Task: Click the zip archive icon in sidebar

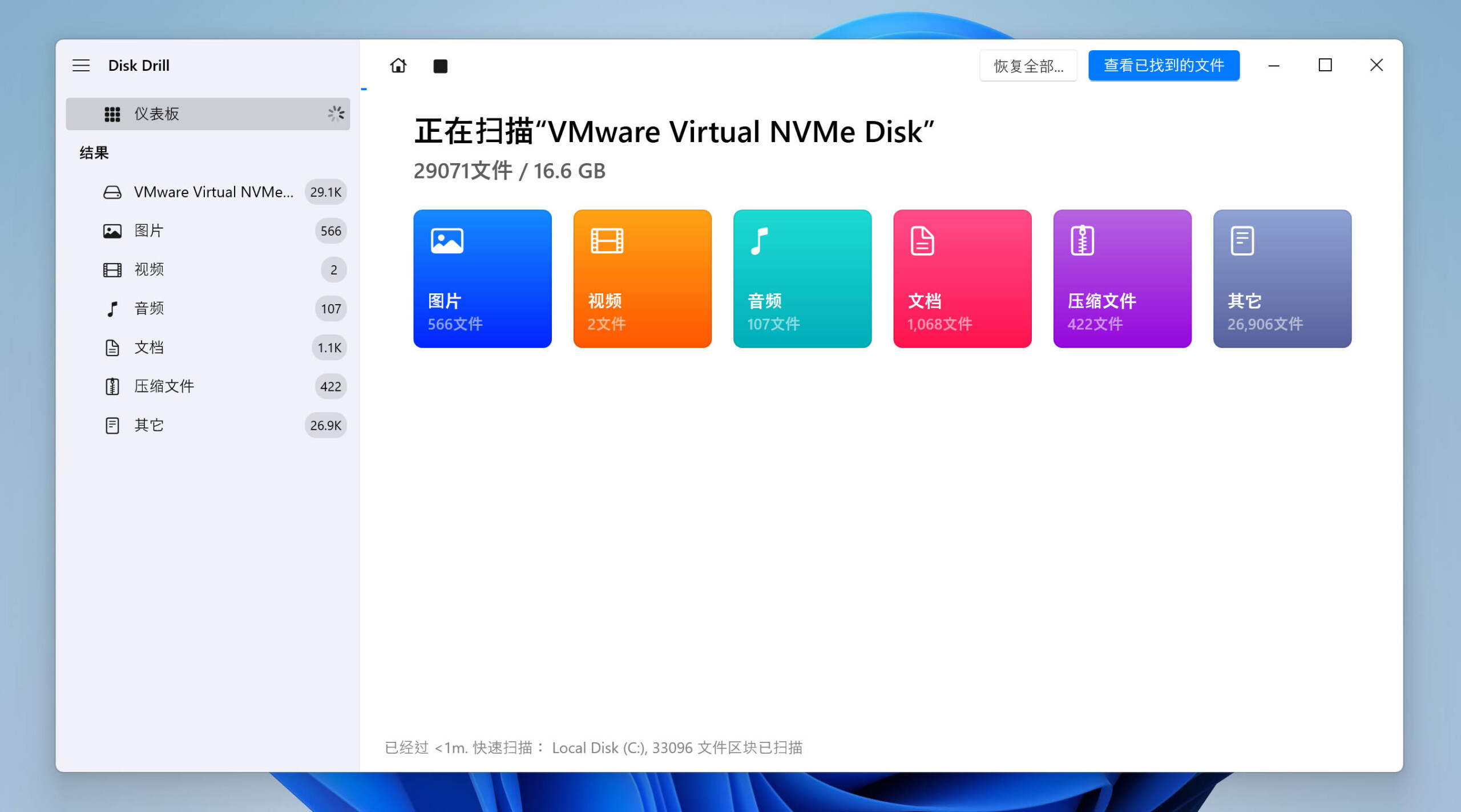Action: point(112,387)
